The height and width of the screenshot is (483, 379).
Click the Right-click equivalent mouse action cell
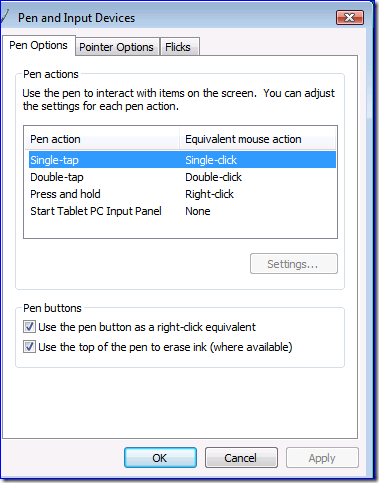pyautogui.click(x=209, y=194)
